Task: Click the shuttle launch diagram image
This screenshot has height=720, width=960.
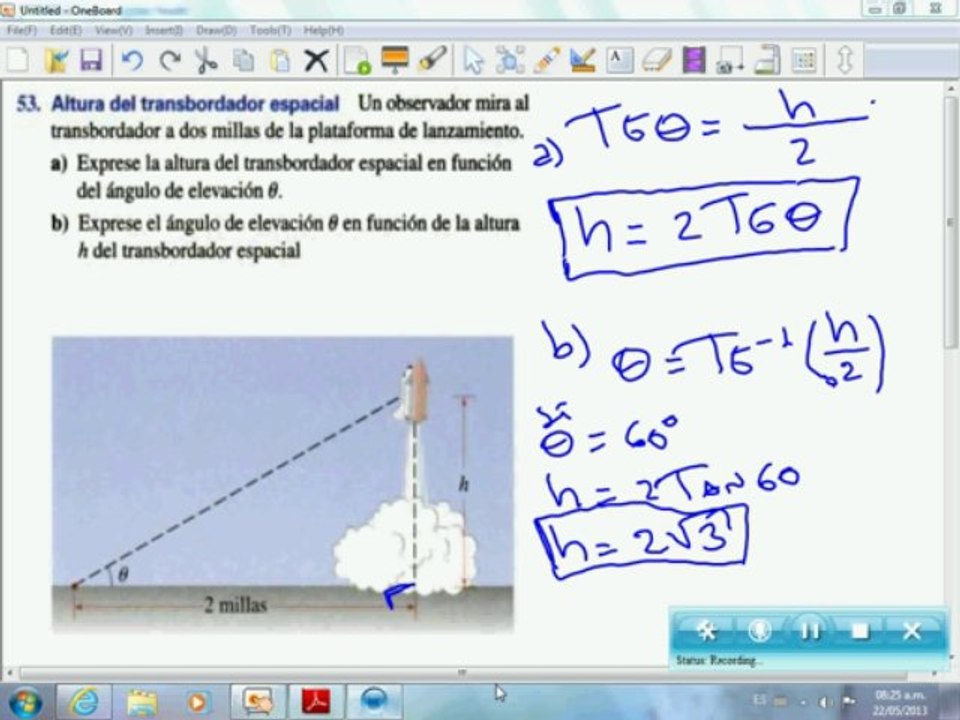Action: (282, 484)
